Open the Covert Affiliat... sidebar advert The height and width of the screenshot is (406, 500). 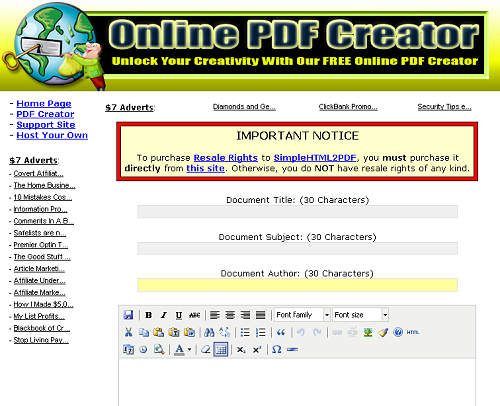38,174
